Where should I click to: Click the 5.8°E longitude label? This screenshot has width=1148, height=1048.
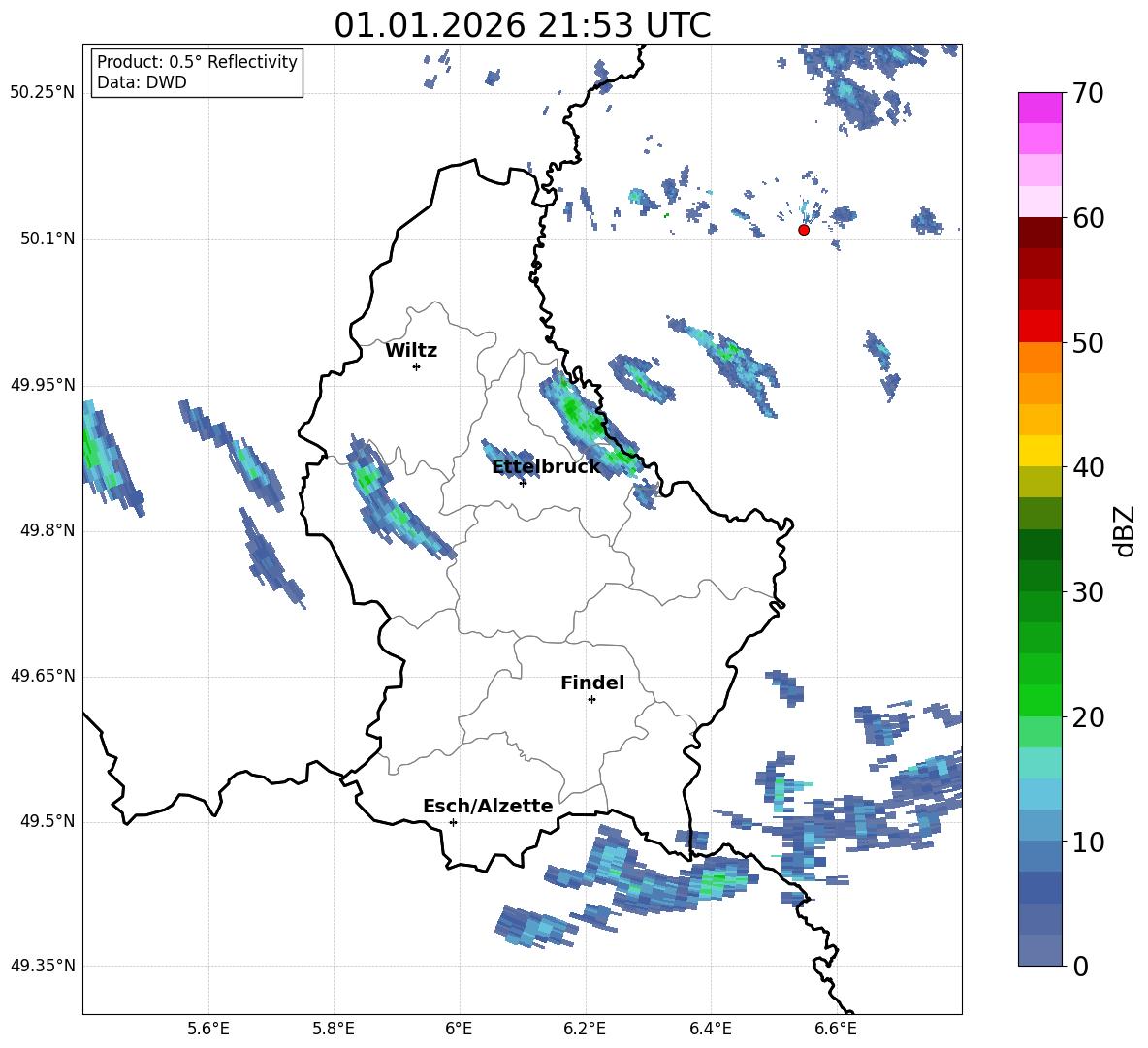tap(334, 1029)
